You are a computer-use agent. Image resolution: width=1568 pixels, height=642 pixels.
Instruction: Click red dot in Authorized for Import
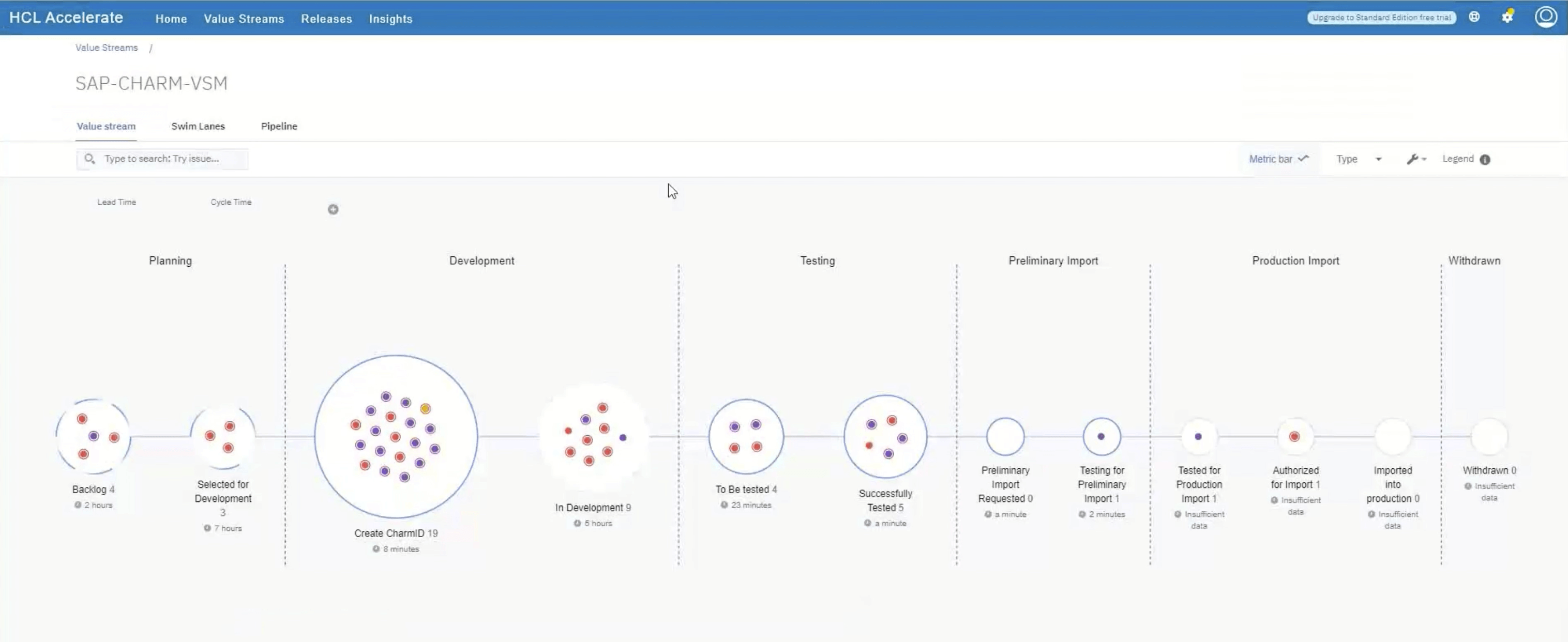click(1295, 436)
